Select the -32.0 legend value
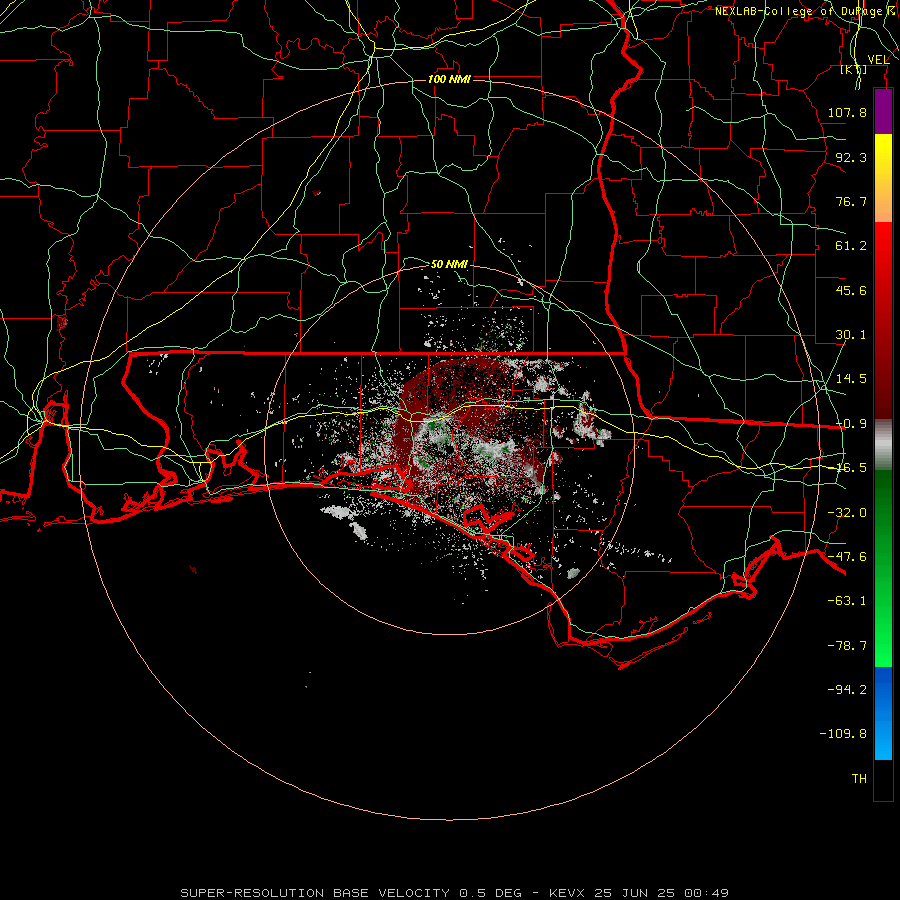This screenshot has width=900, height=900. tap(847, 513)
